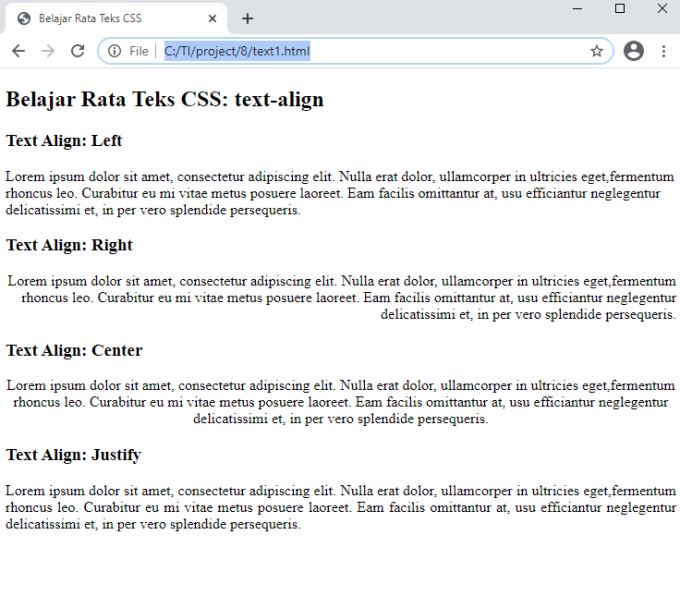
Task: Click the center-aligned Lorem ipsum paragraph
Action: pyautogui.click(x=340, y=402)
